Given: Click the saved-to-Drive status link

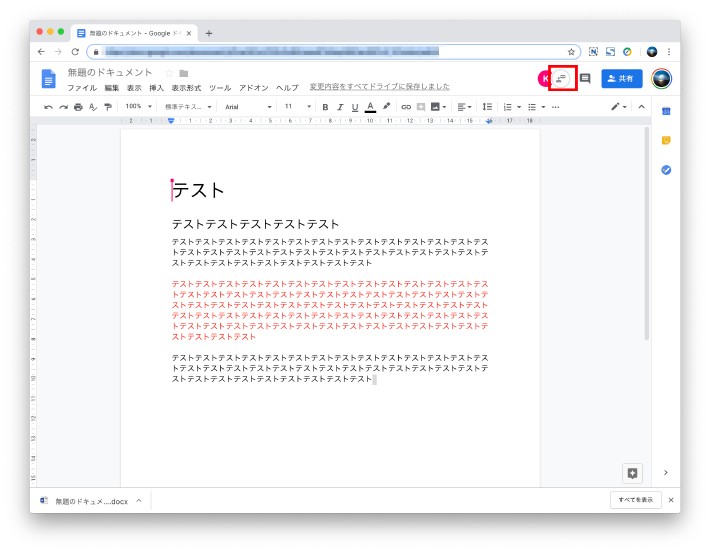Looking at the screenshot, I should 379,86.
